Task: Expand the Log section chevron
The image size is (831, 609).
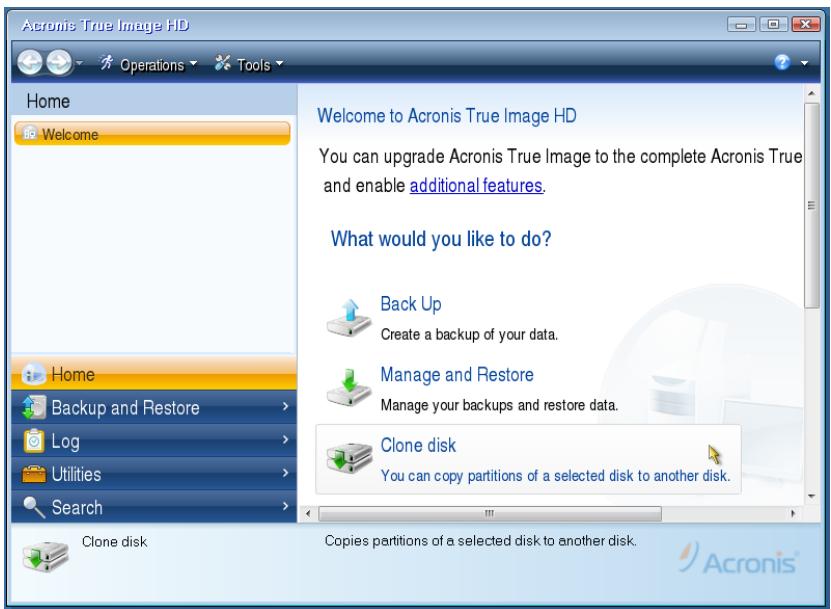Action: tap(285, 439)
